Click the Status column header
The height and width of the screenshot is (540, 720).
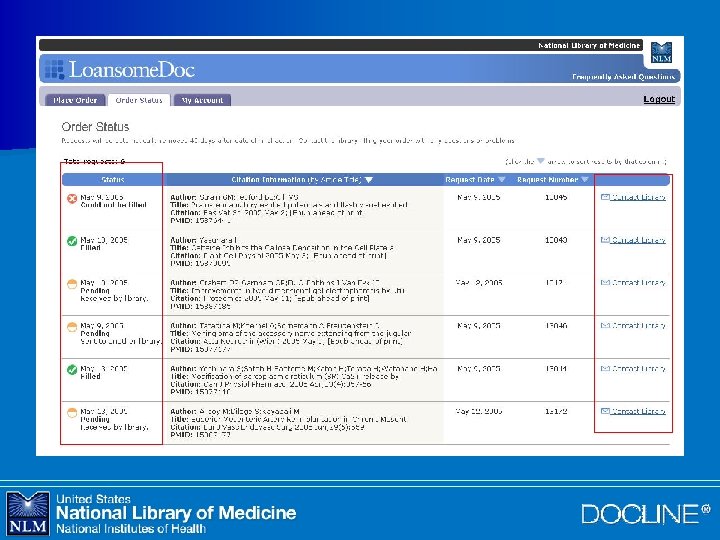click(113, 180)
